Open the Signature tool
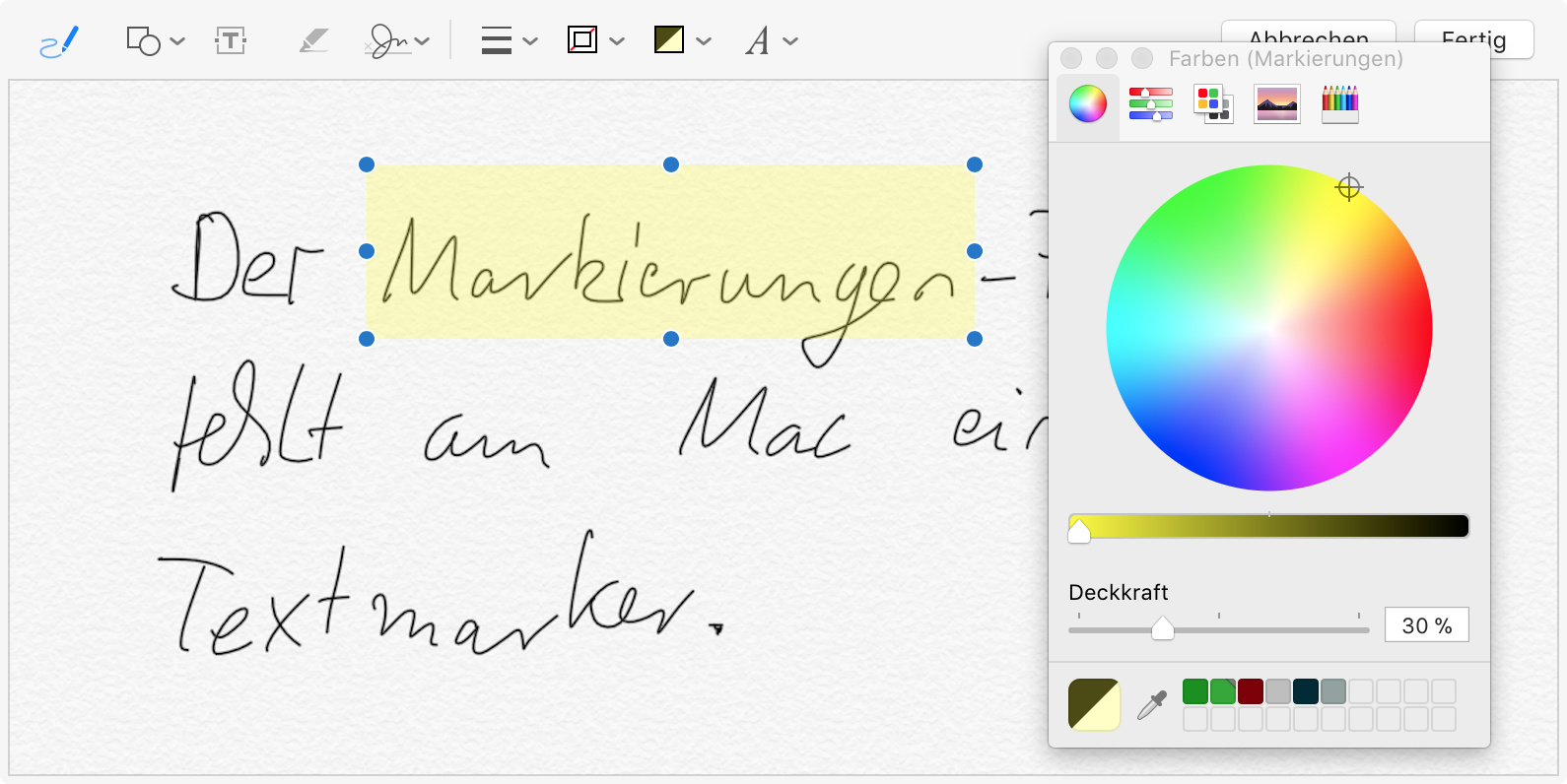The width and height of the screenshot is (1567, 784). pyautogui.click(x=396, y=41)
